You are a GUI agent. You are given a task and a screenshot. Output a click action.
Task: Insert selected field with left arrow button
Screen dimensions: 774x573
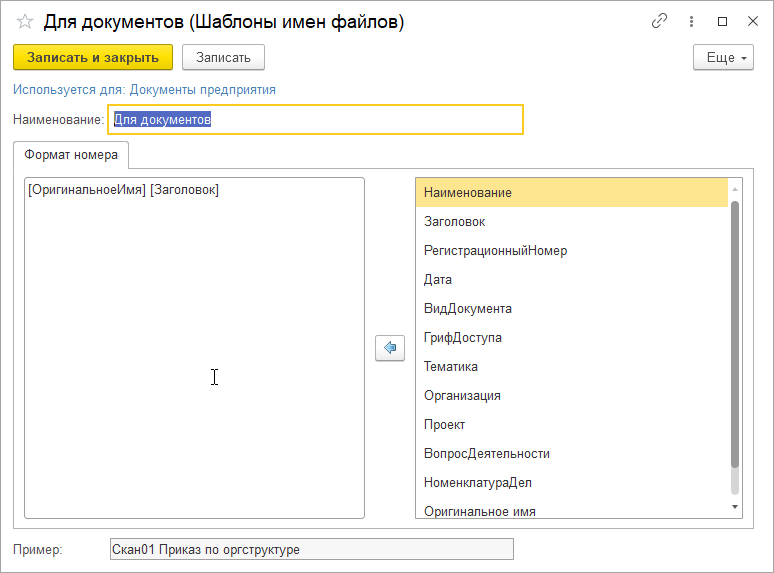tap(389, 348)
